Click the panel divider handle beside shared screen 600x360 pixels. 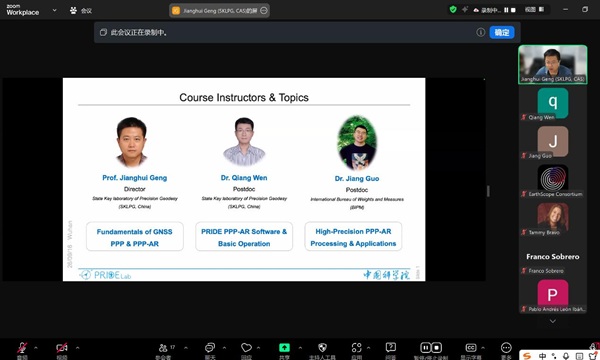488,191
